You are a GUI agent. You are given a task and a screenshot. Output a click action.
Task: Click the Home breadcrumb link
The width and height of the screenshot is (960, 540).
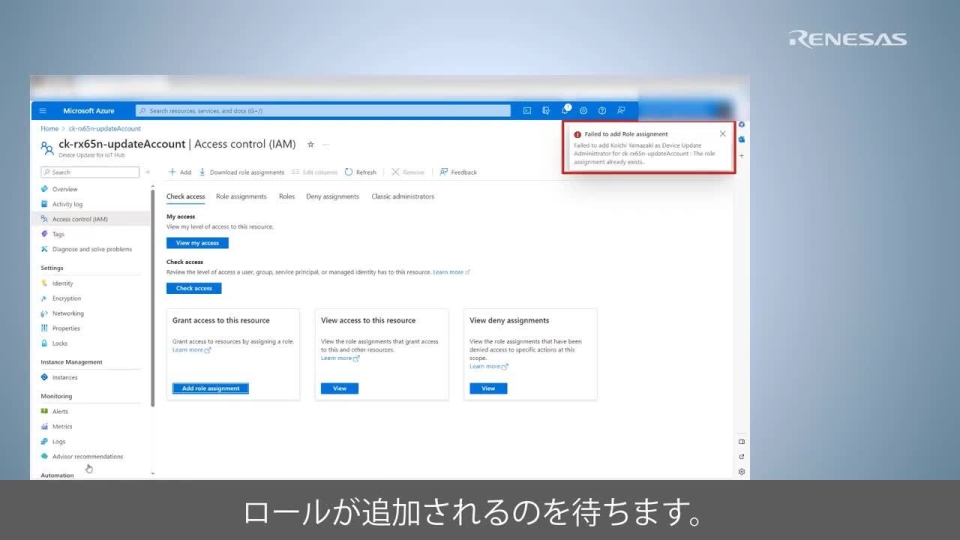coord(49,129)
